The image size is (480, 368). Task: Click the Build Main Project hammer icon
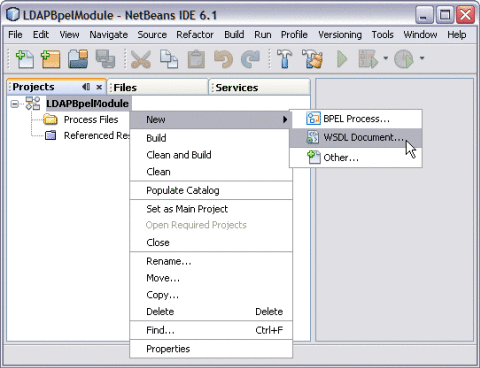[x=284, y=59]
